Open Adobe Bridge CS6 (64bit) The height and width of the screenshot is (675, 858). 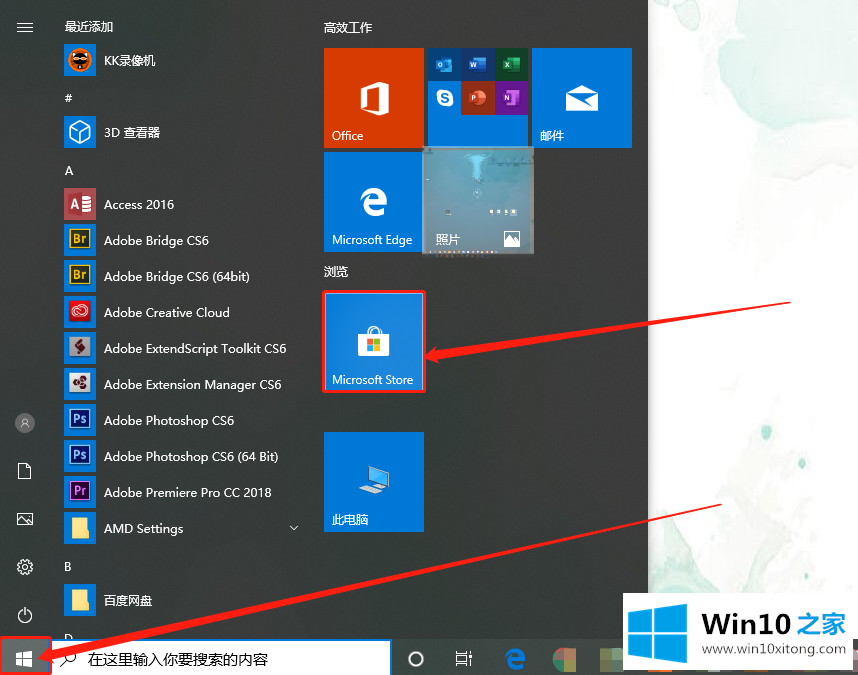click(183, 276)
